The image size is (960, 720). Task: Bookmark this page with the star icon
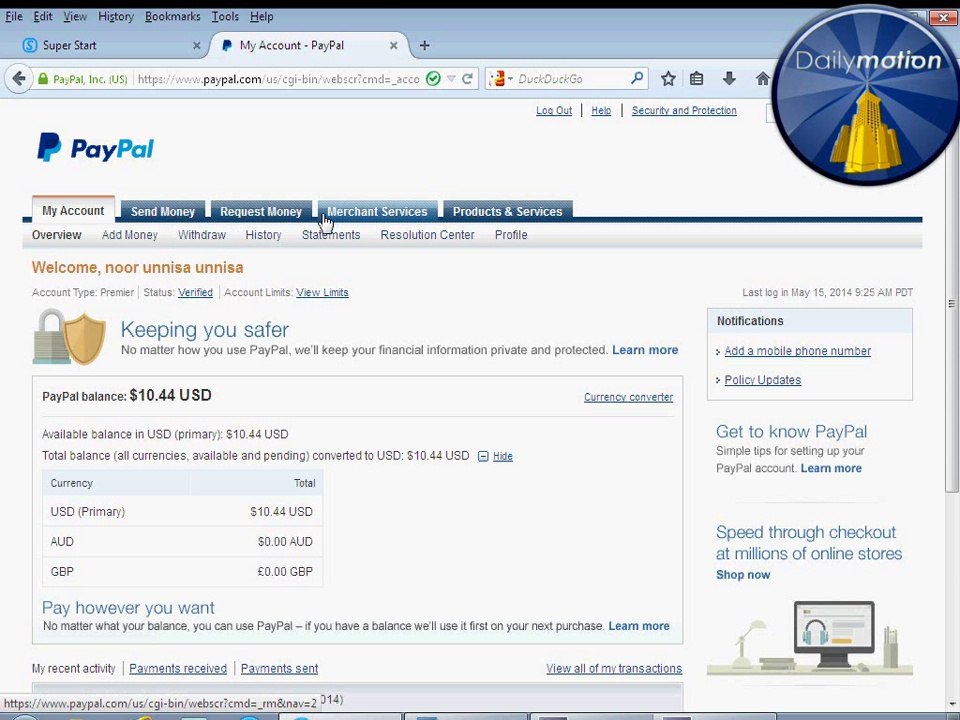pos(668,78)
